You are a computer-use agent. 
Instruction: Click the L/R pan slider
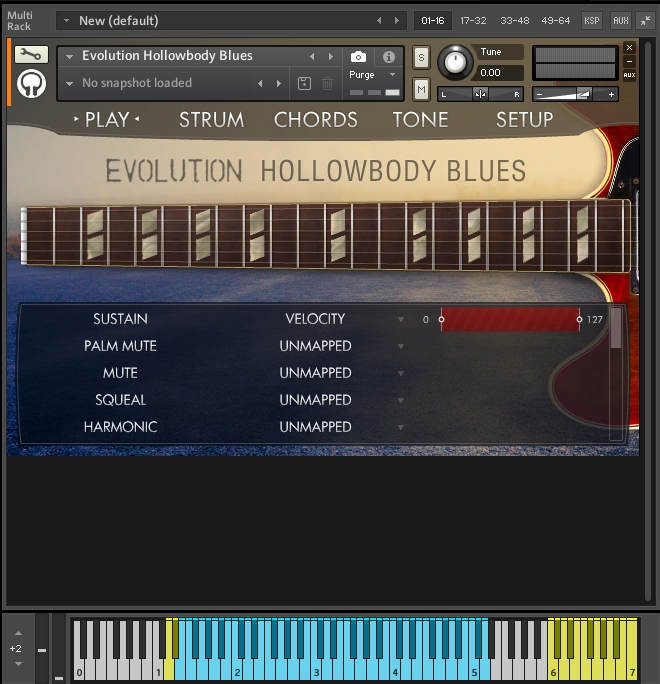(x=480, y=94)
